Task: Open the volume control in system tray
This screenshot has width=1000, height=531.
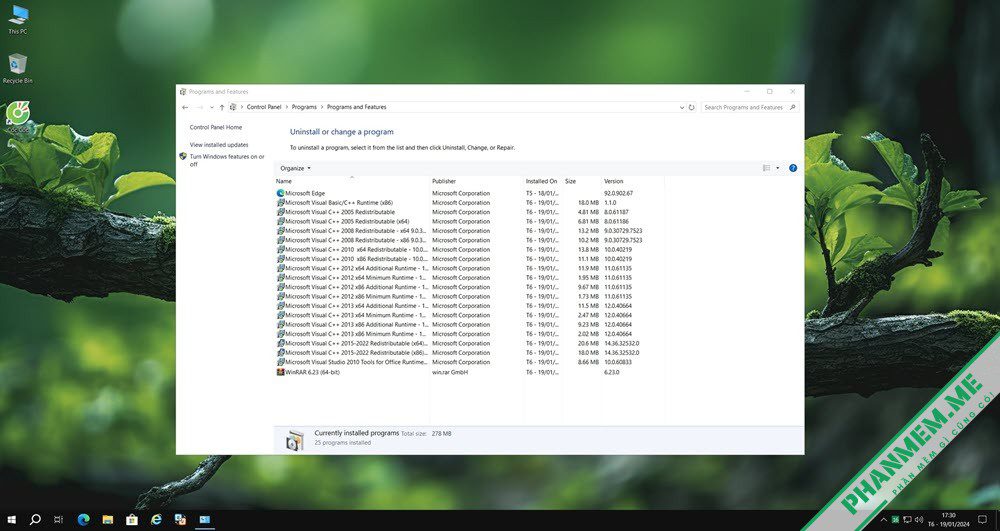Action: pyautogui.click(x=918, y=520)
